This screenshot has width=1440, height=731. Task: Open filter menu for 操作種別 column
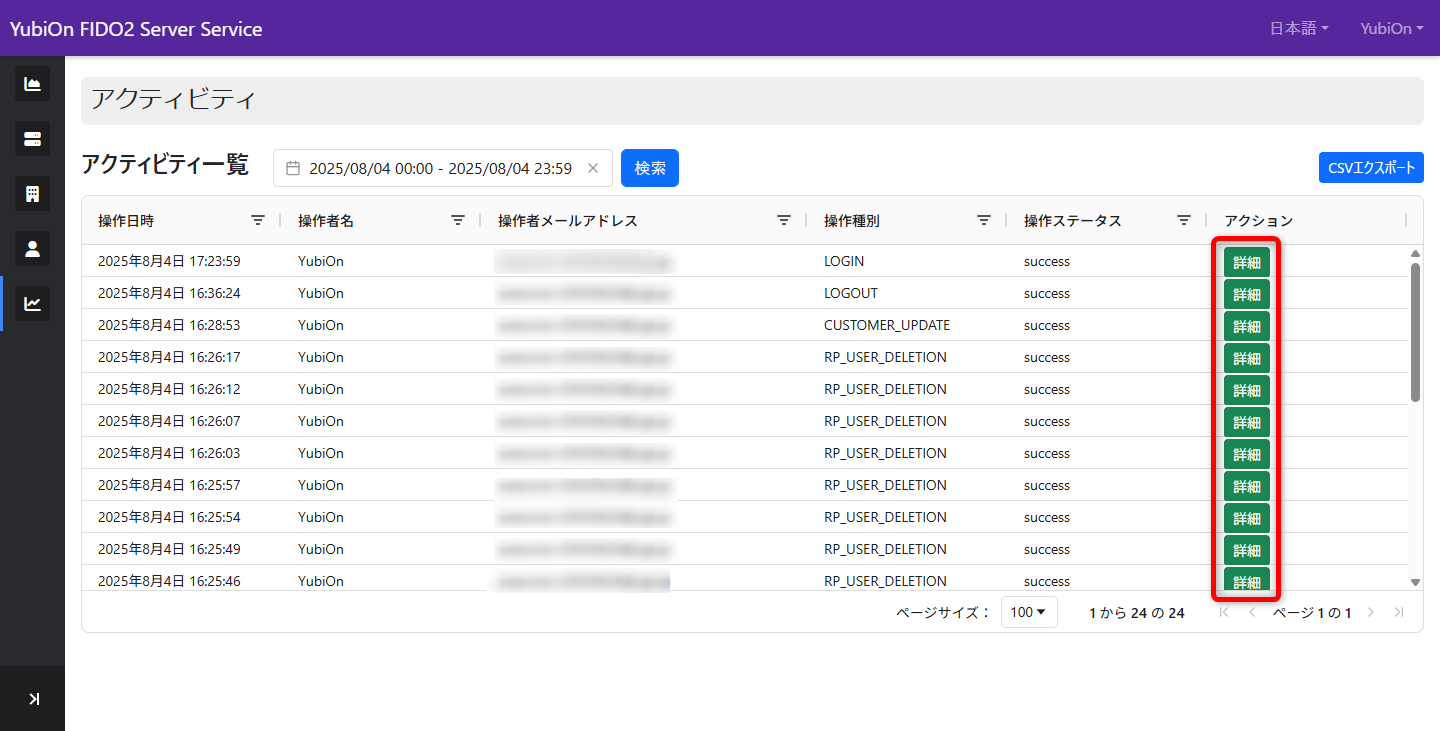point(984,220)
